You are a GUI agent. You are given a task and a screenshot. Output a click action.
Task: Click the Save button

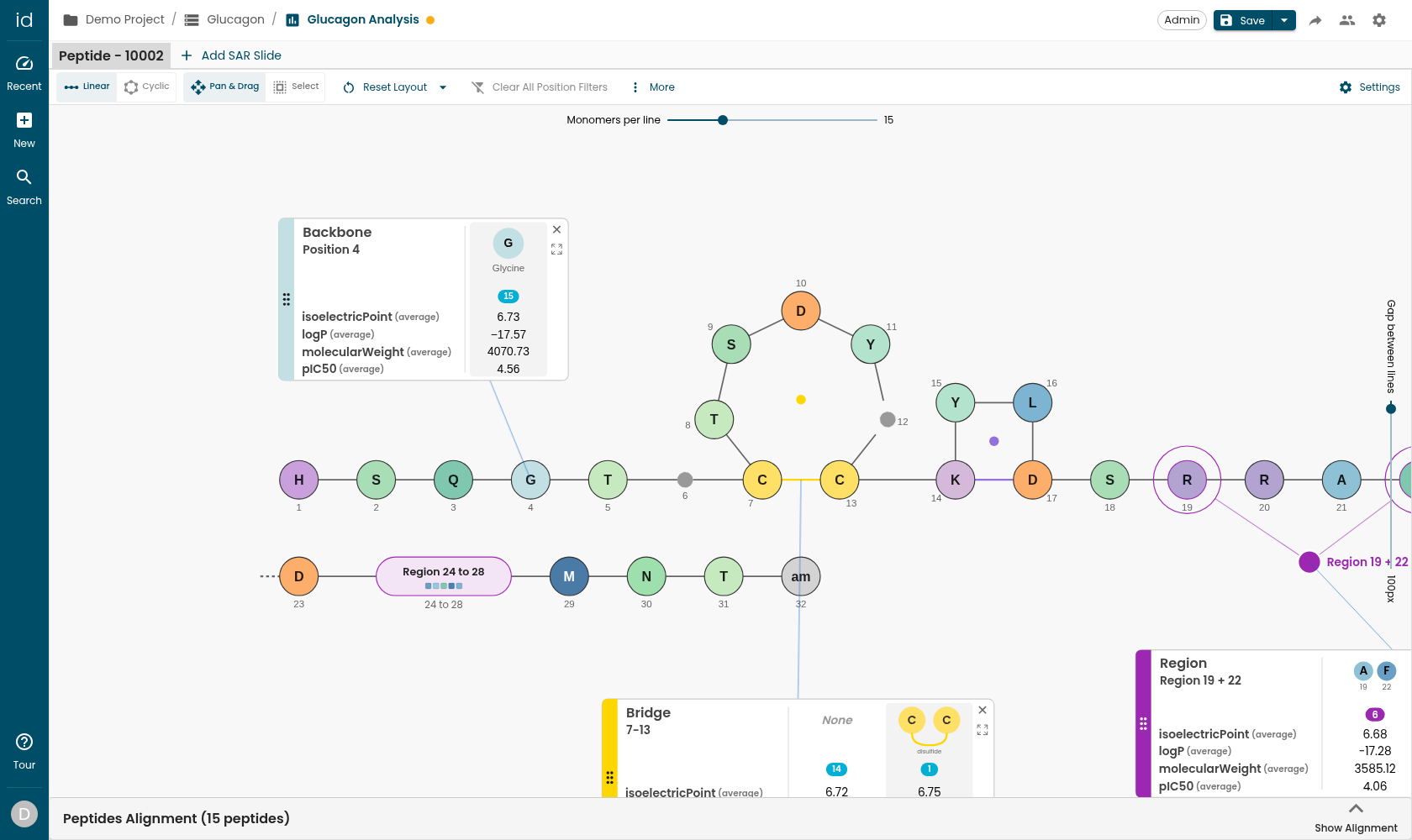click(x=1243, y=20)
